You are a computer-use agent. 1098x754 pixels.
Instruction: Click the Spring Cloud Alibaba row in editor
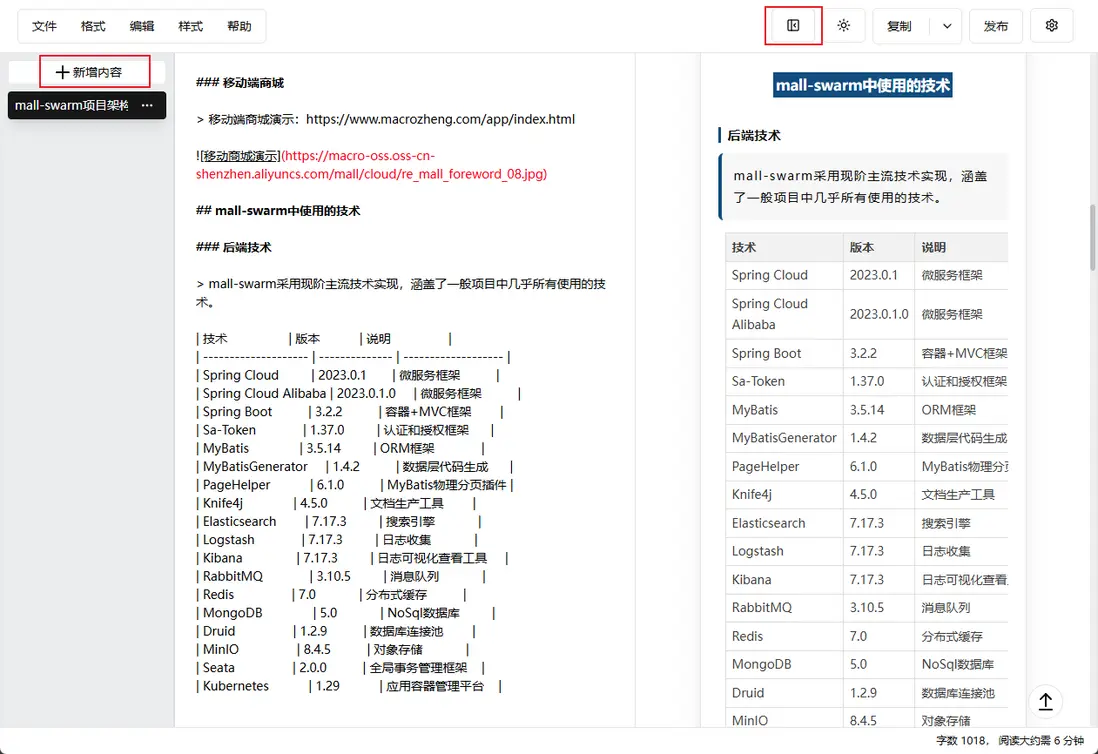tap(358, 393)
